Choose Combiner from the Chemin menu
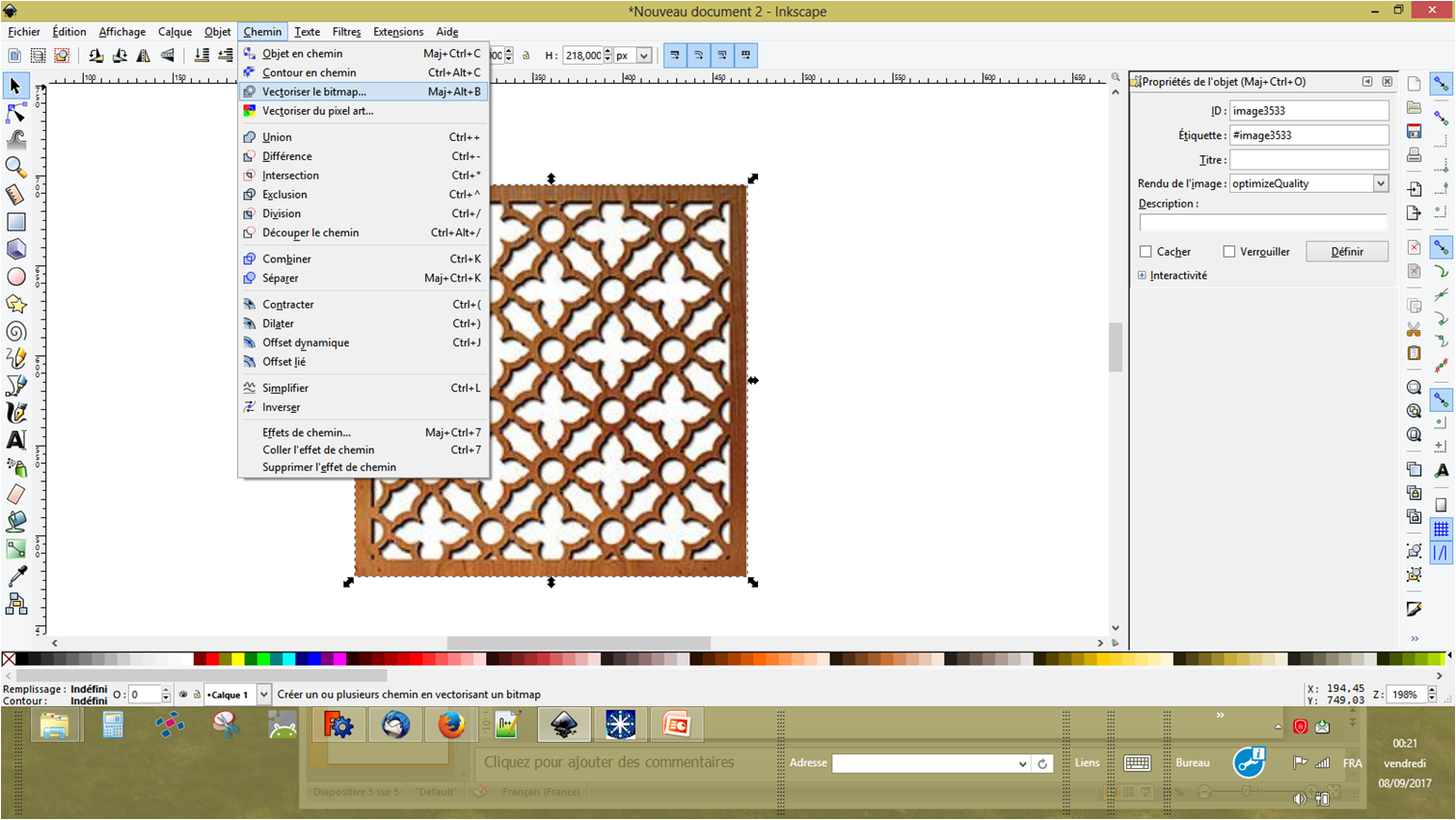The width and height of the screenshot is (1456, 820). [x=363, y=259]
